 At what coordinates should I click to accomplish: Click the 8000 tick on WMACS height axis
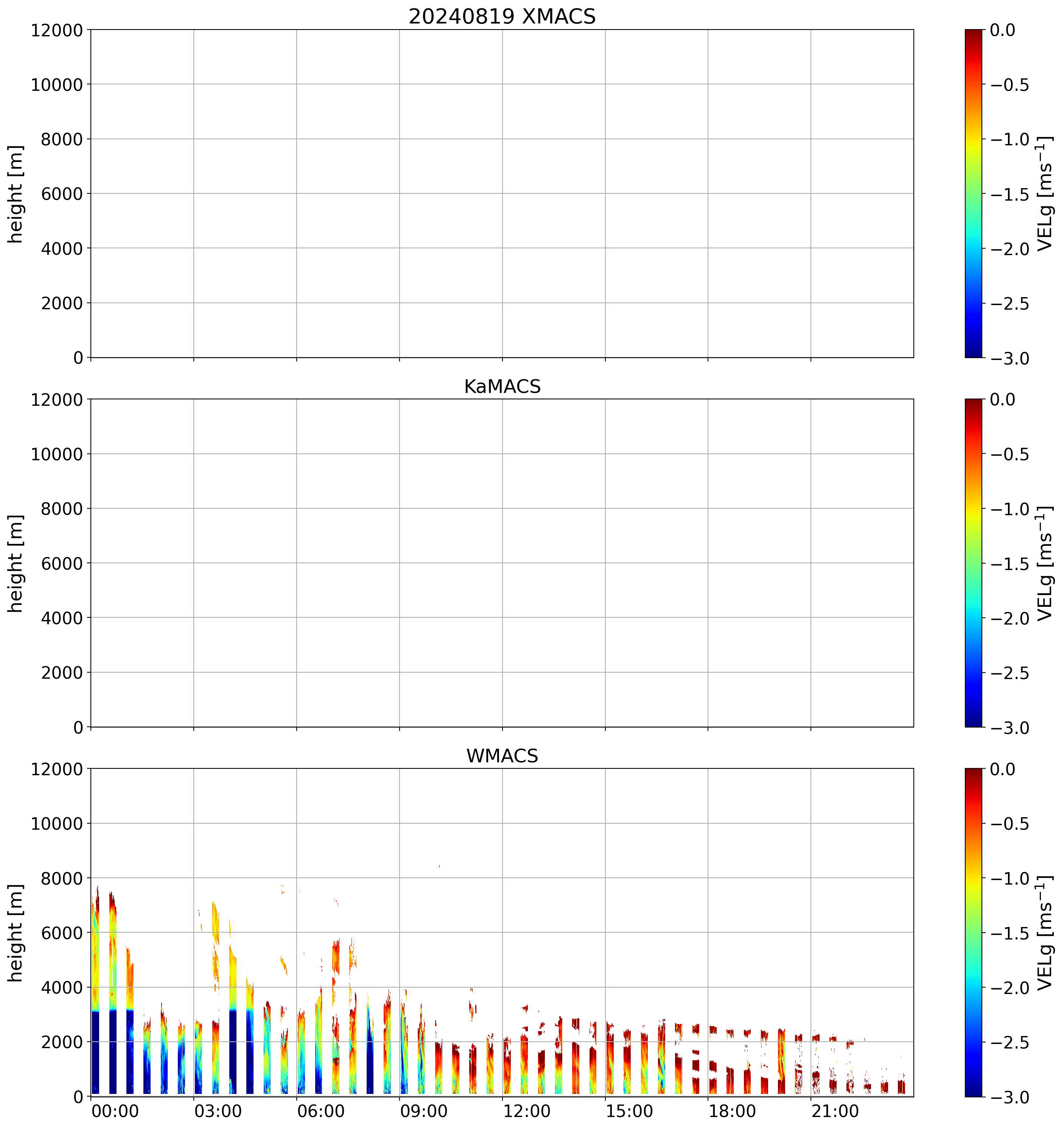coord(62,878)
